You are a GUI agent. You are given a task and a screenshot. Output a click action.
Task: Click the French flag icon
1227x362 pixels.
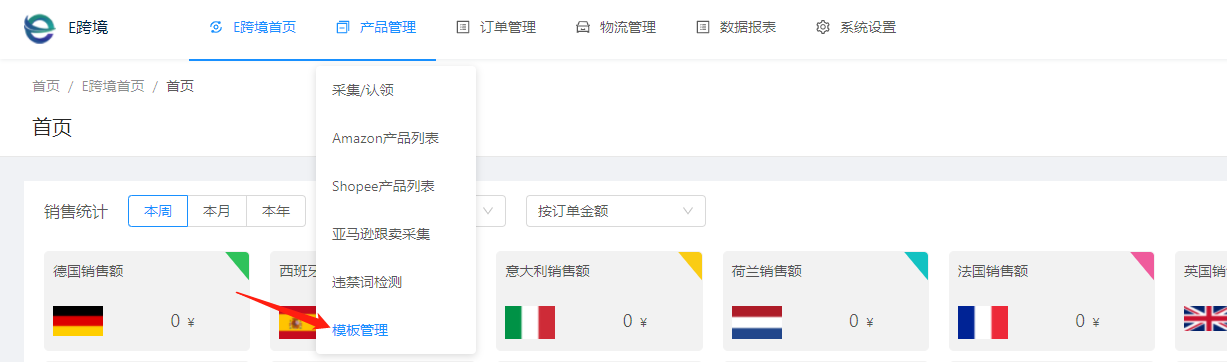coord(983,322)
